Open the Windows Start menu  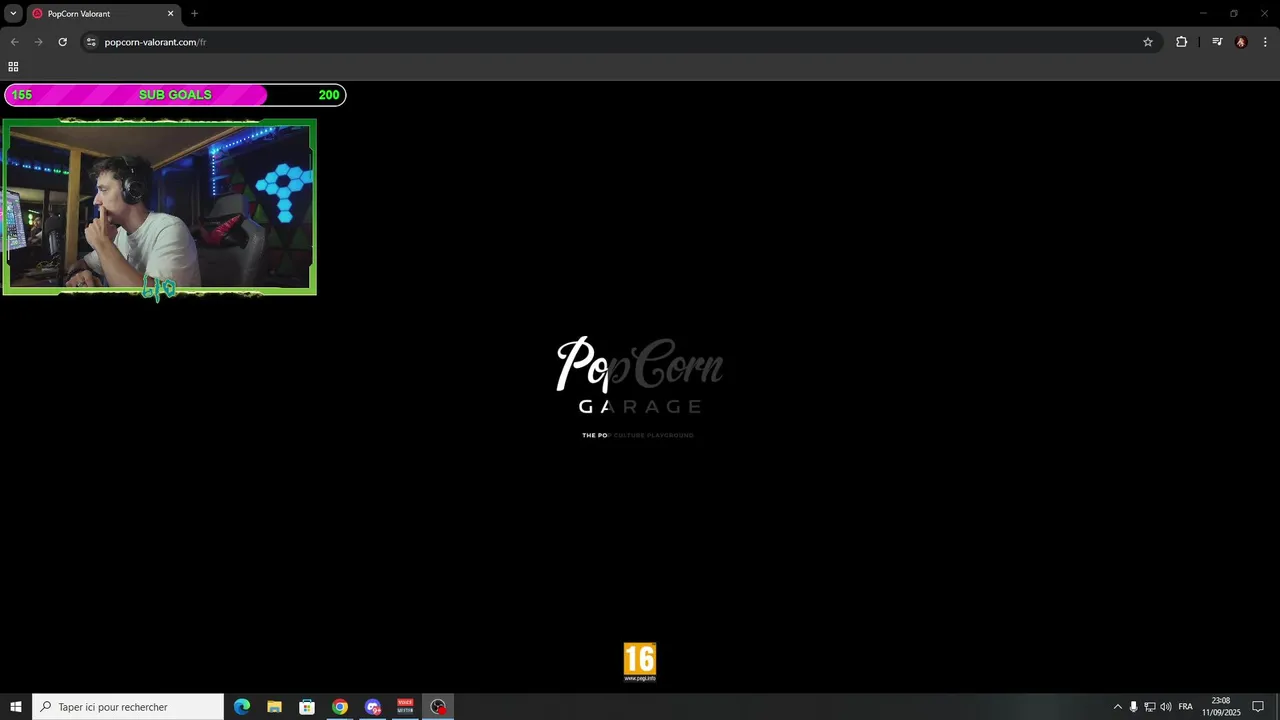coord(16,707)
